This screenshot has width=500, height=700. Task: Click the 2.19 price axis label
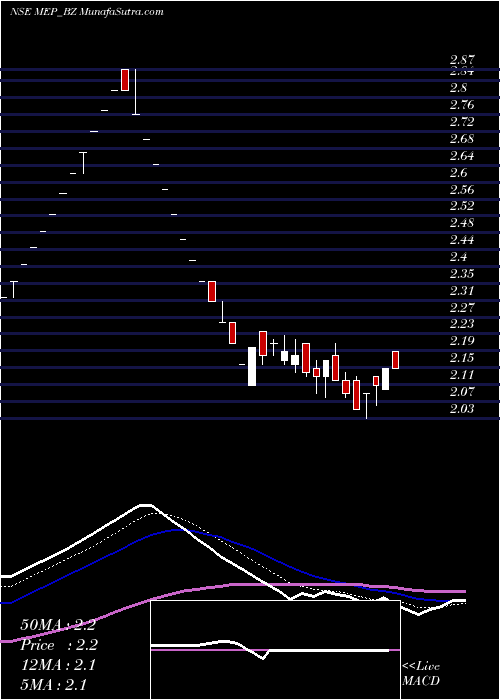coord(462,341)
